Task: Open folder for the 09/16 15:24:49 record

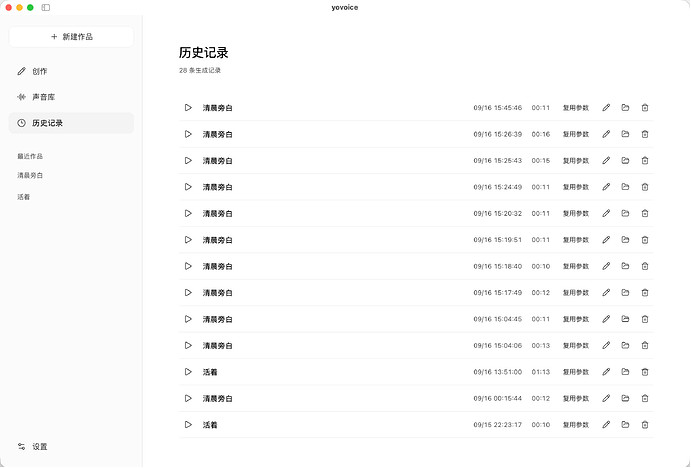Action: point(625,187)
